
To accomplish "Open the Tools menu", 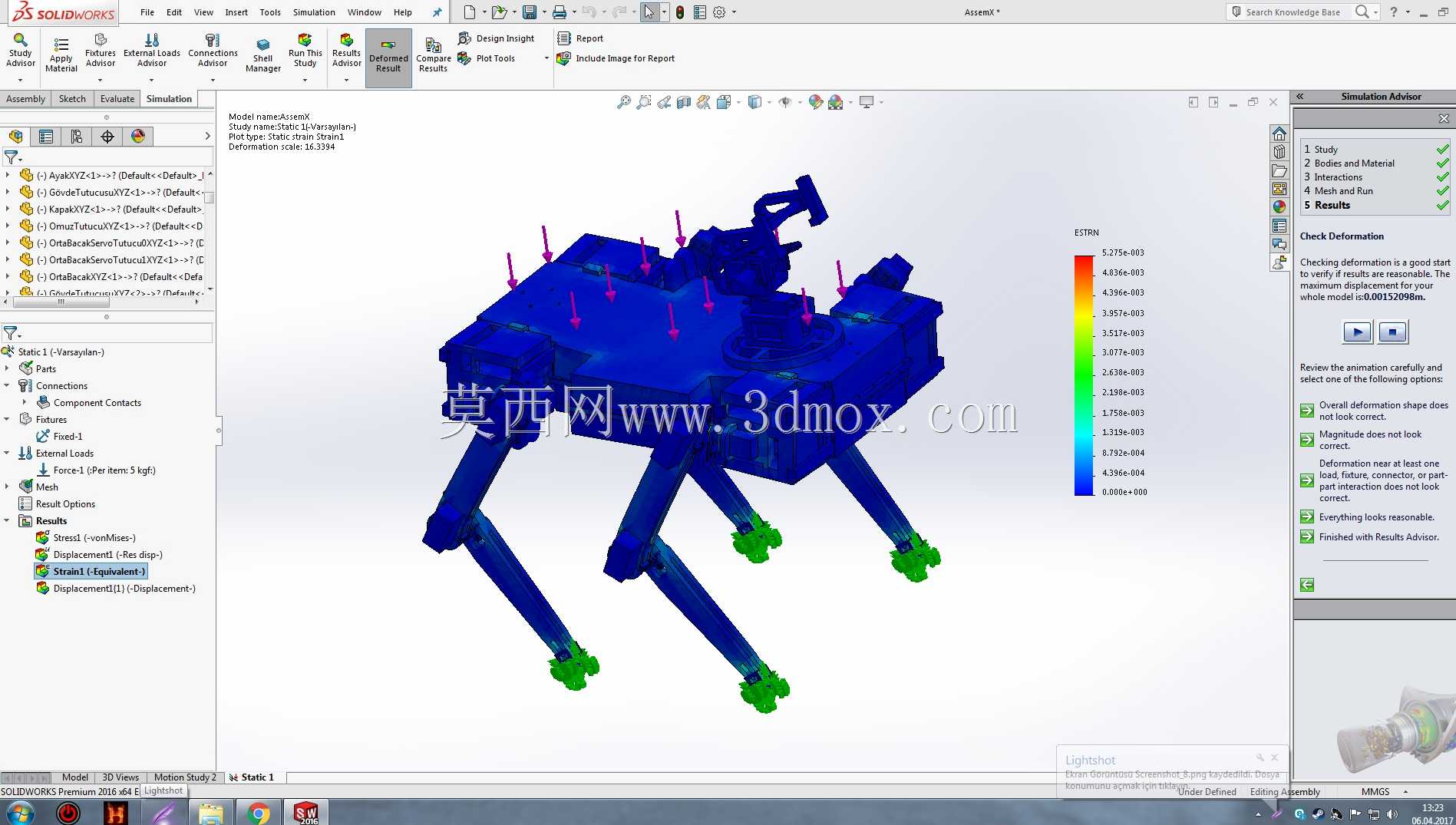I will pos(270,12).
